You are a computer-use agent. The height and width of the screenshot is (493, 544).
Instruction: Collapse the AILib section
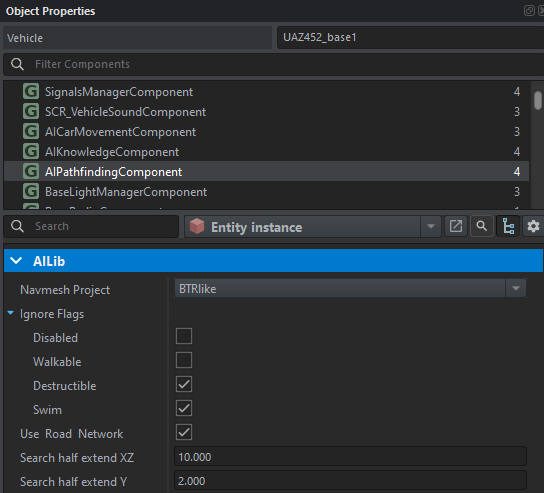[16, 261]
